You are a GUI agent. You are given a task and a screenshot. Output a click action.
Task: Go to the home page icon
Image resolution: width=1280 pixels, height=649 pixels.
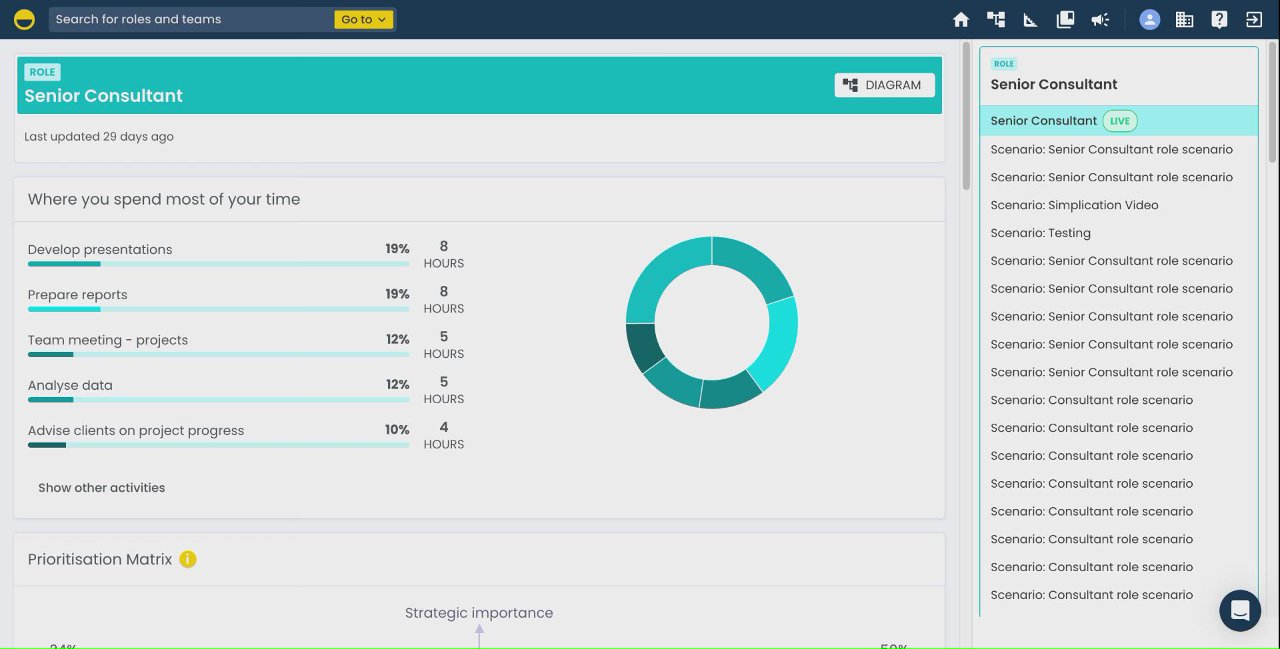coord(961,19)
